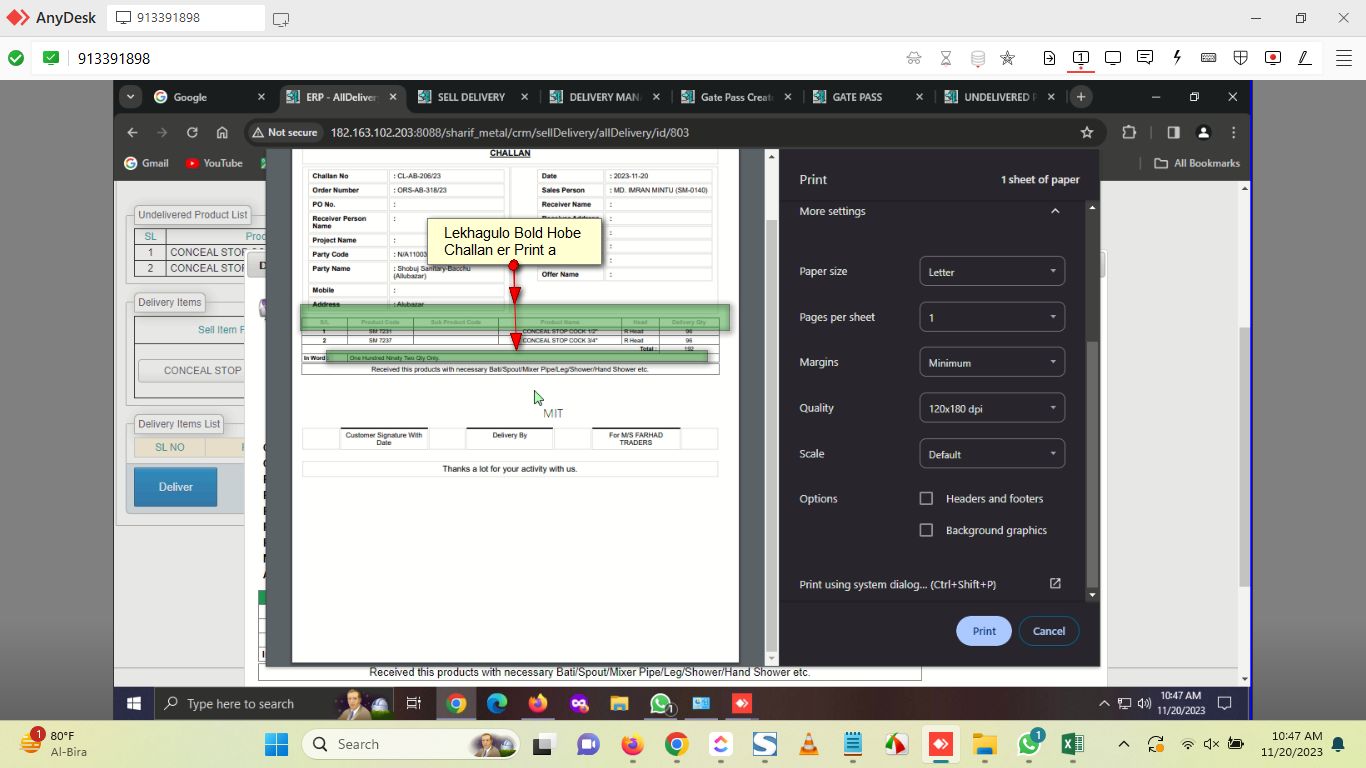Switch to the SELL DELIVERY tab
The image size is (1366, 768).
(471, 97)
